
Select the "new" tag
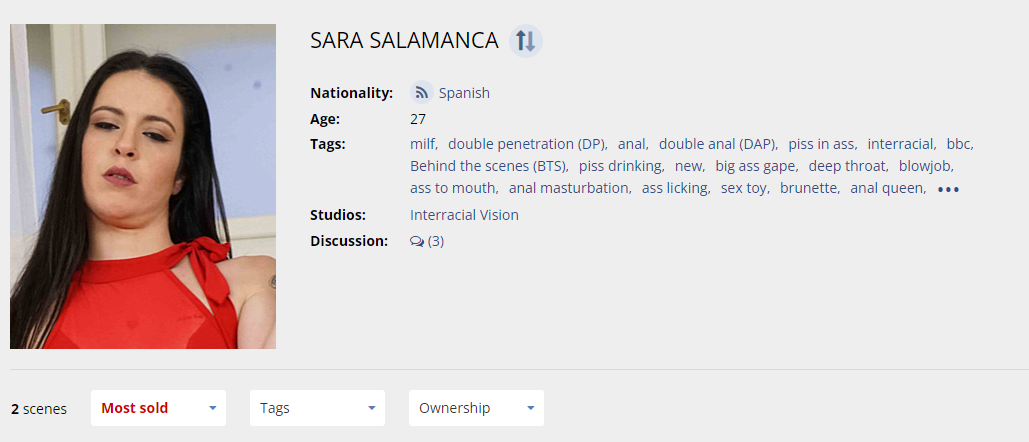(688, 166)
